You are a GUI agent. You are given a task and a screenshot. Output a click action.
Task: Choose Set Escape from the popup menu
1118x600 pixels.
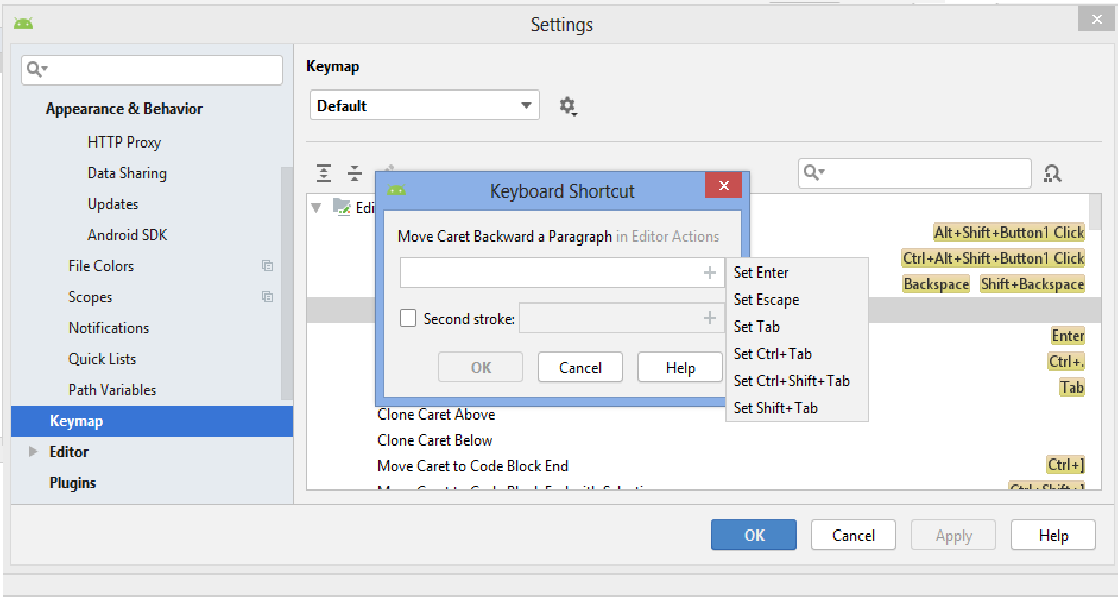click(x=766, y=300)
